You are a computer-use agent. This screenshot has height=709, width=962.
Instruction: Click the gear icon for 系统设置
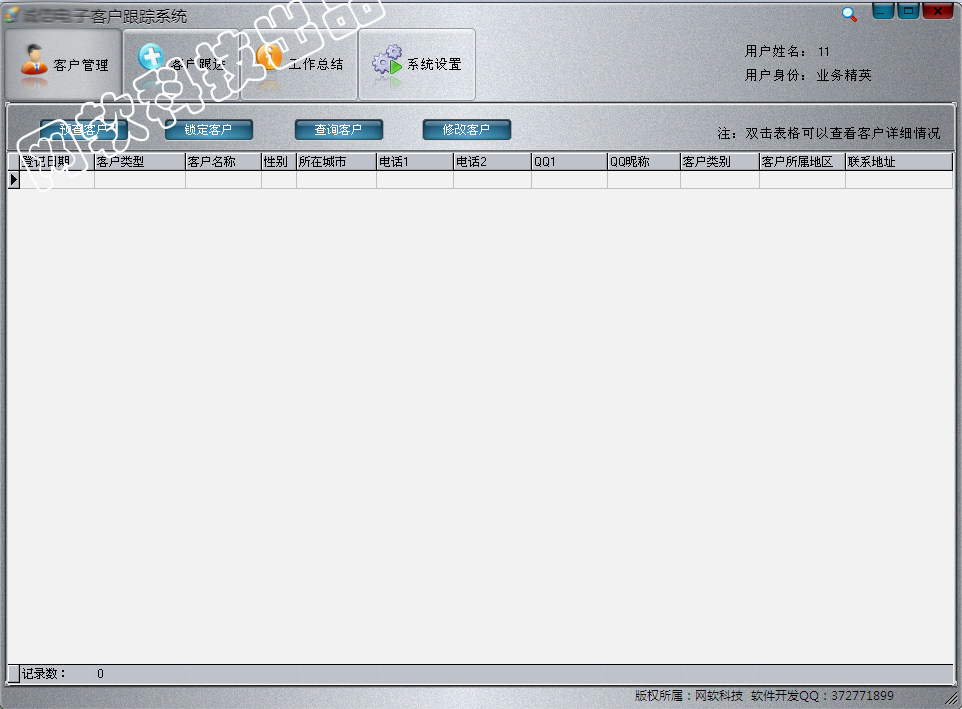(x=386, y=62)
